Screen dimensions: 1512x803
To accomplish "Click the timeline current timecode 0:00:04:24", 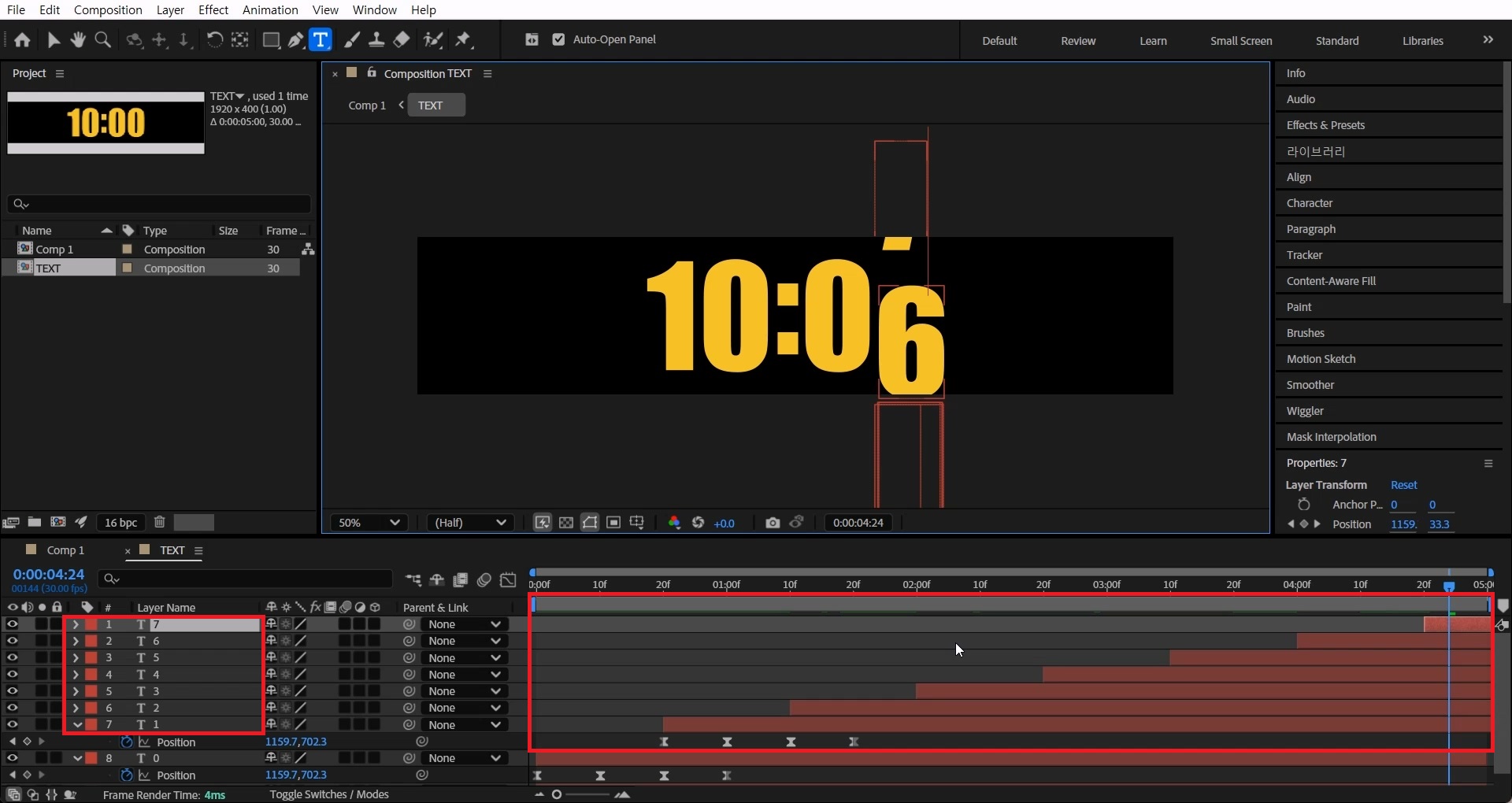I will point(49,575).
